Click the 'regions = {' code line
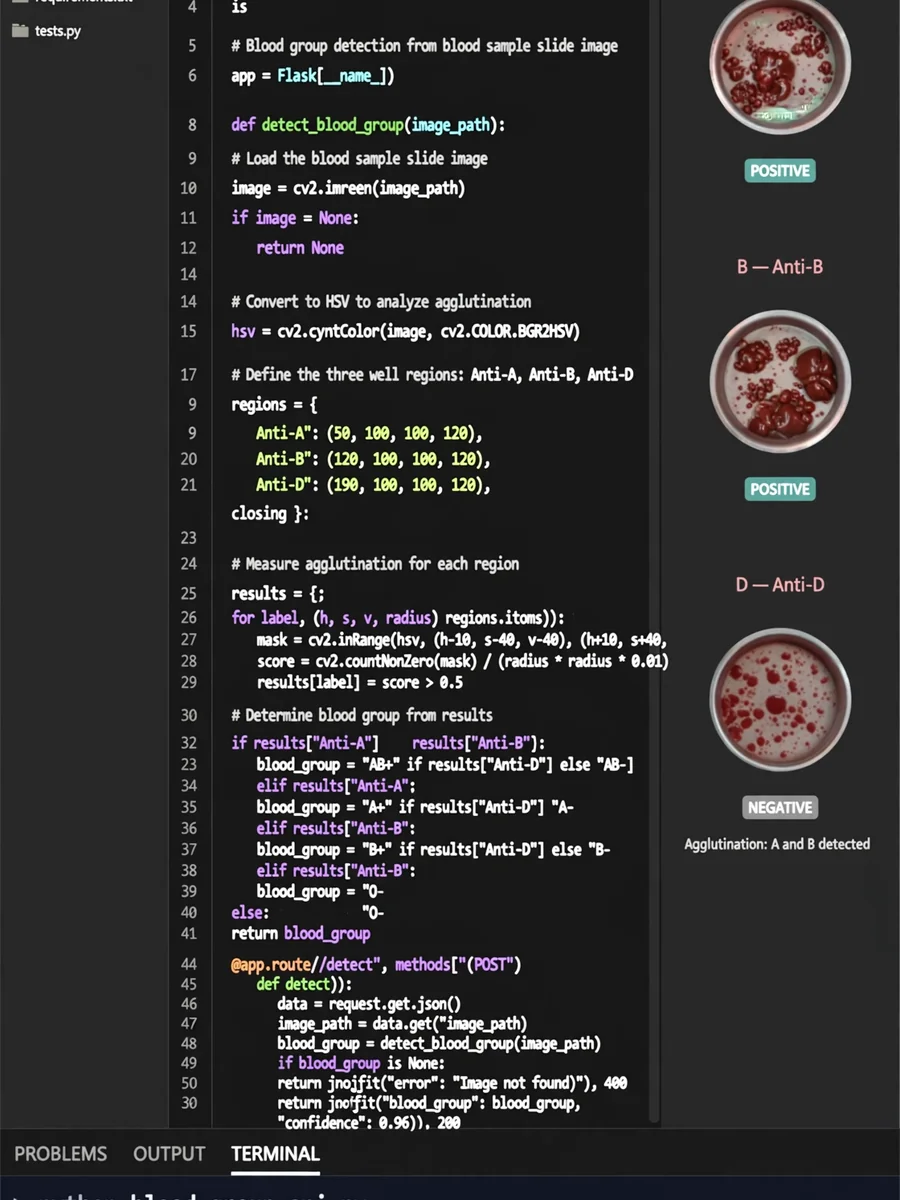The height and width of the screenshot is (1200, 900). 274,405
